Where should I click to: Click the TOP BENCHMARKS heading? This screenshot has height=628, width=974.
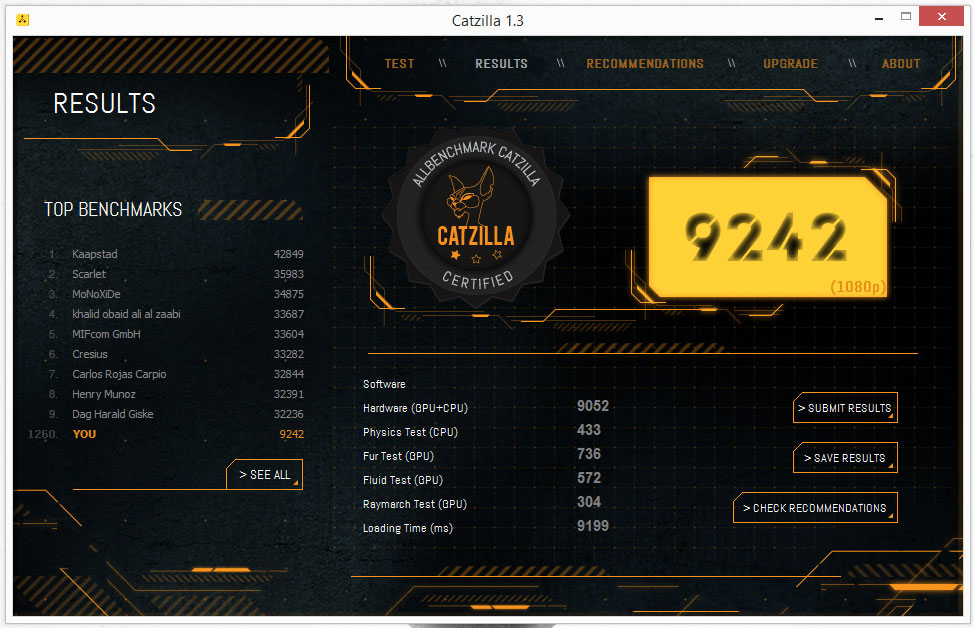(x=113, y=209)
